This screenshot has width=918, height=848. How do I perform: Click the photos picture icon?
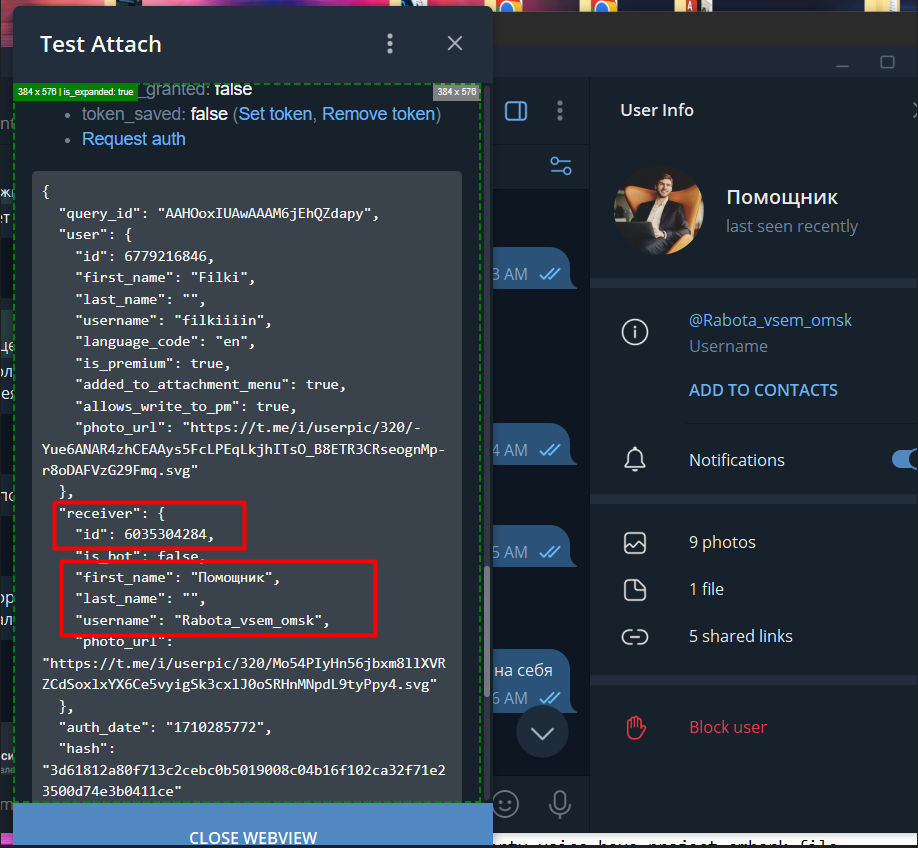point(635,542)
